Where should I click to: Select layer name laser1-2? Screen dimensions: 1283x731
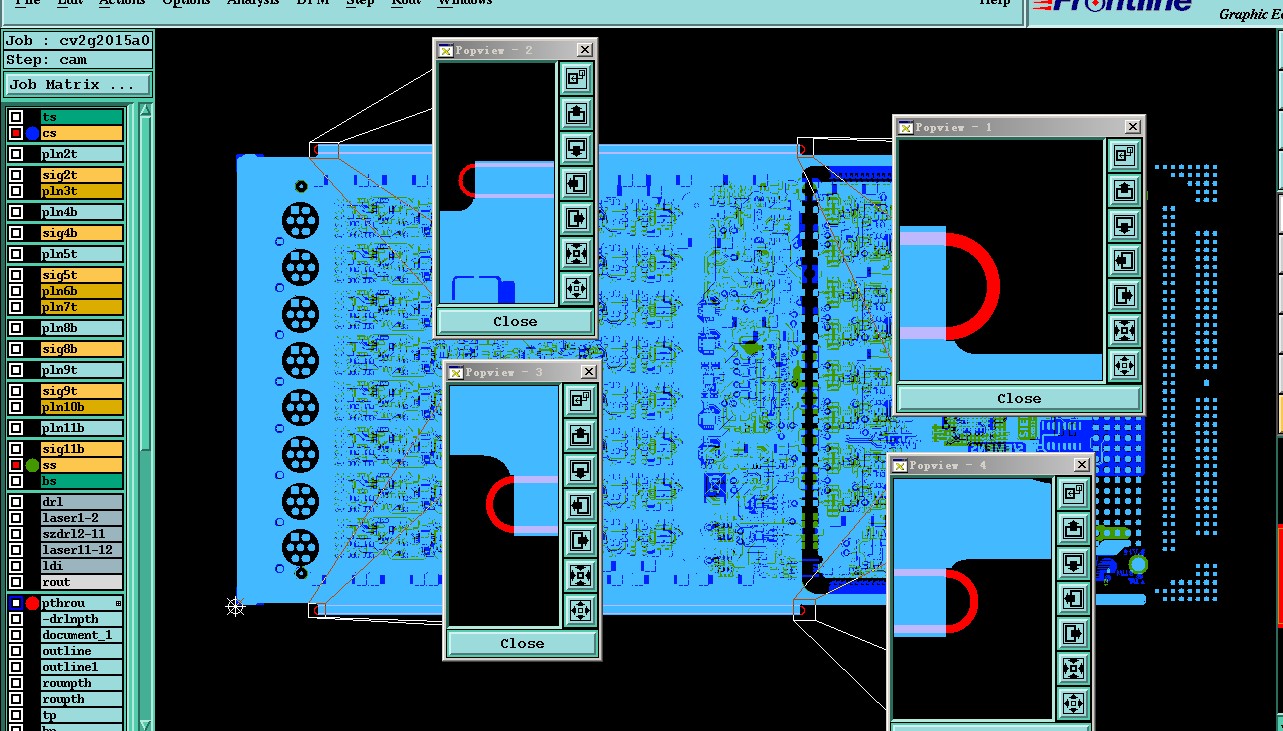(82, 518)
